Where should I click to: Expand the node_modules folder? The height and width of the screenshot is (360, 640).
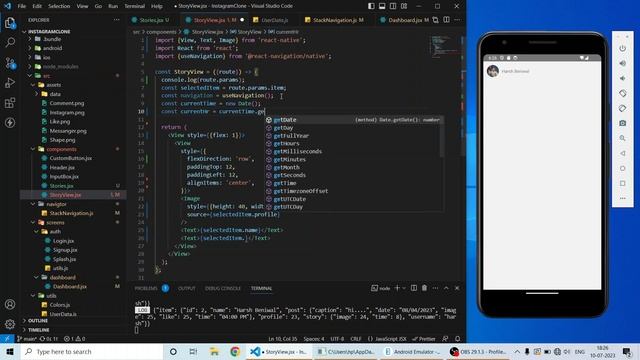(60, 67)
